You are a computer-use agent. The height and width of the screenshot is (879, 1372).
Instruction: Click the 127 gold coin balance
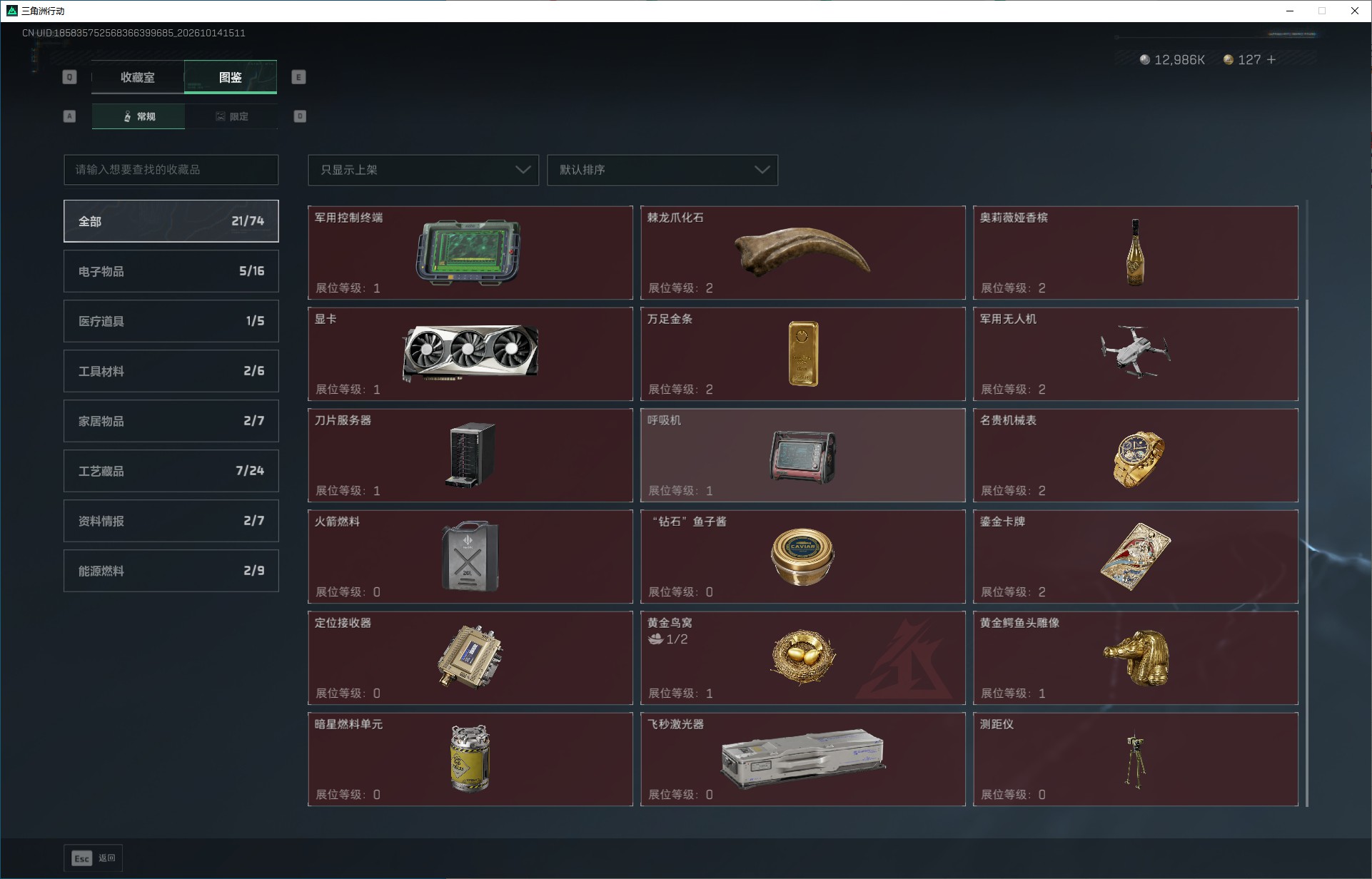tap(1242, 60)
